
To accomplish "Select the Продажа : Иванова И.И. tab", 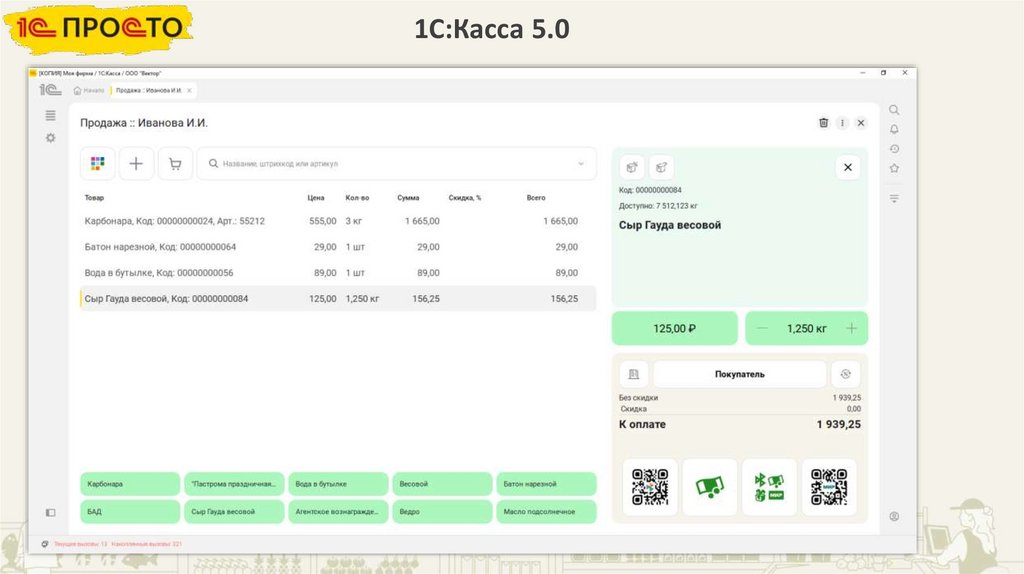I will [148, 91].
